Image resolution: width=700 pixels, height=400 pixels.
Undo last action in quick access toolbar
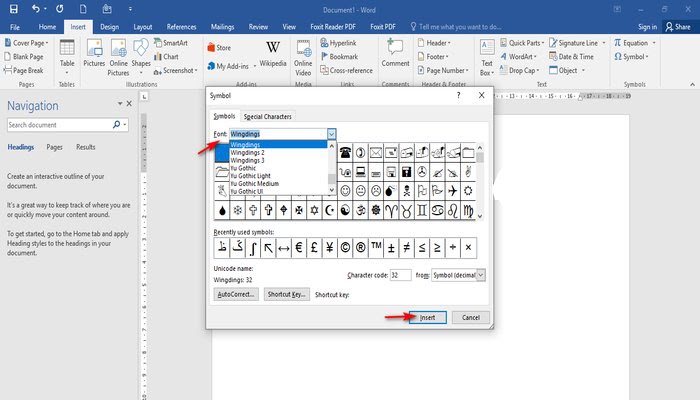[x=35, y=9]
